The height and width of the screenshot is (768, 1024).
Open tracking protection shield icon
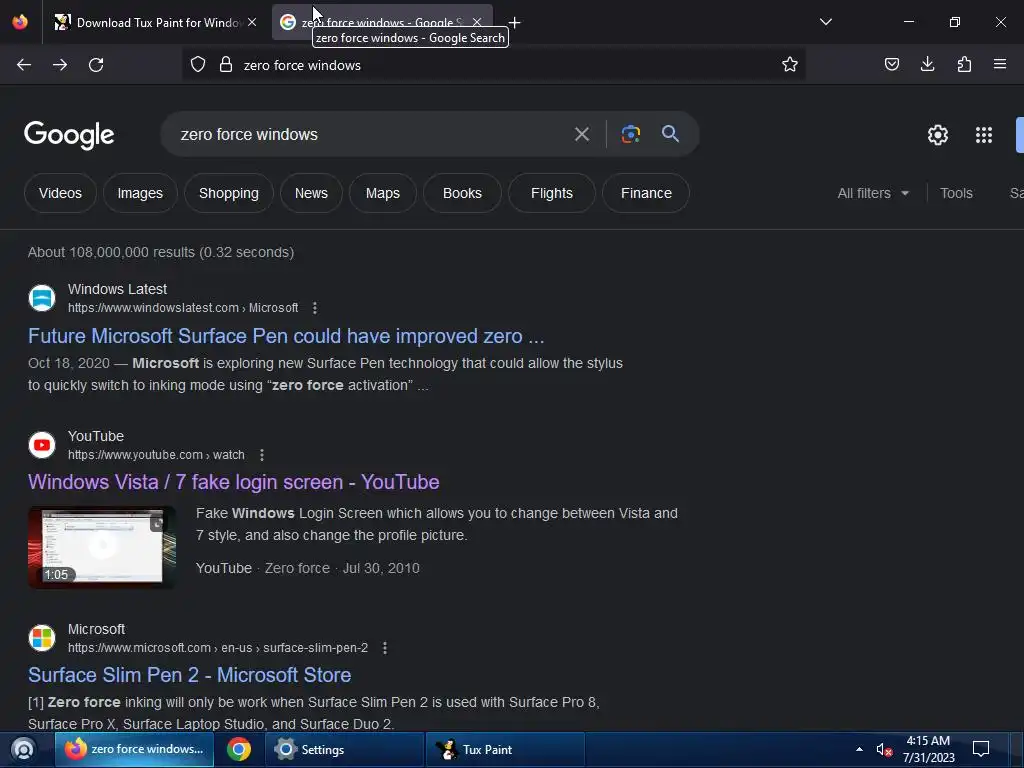click(198, 65)
